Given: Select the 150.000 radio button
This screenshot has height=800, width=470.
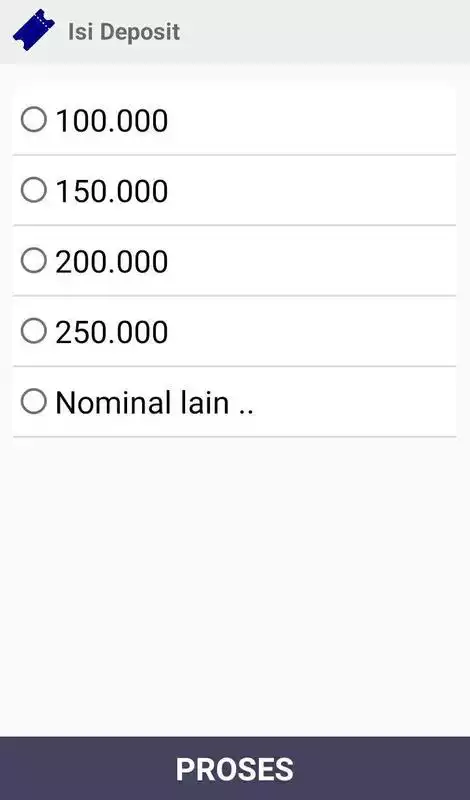Looking at the screenshot, I should coord(34,190).
